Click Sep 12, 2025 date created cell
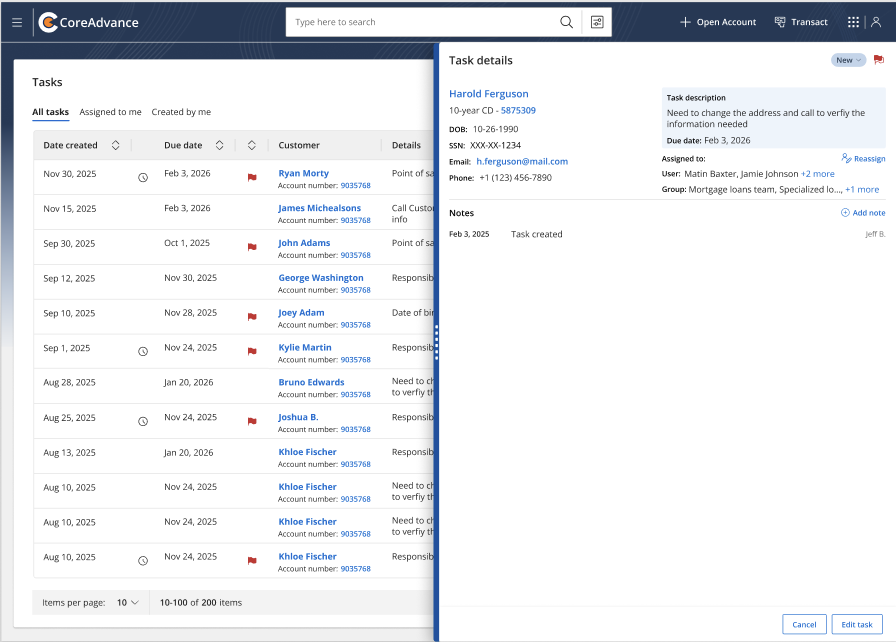This screenshot has width=896, height=642. point(69,278)
